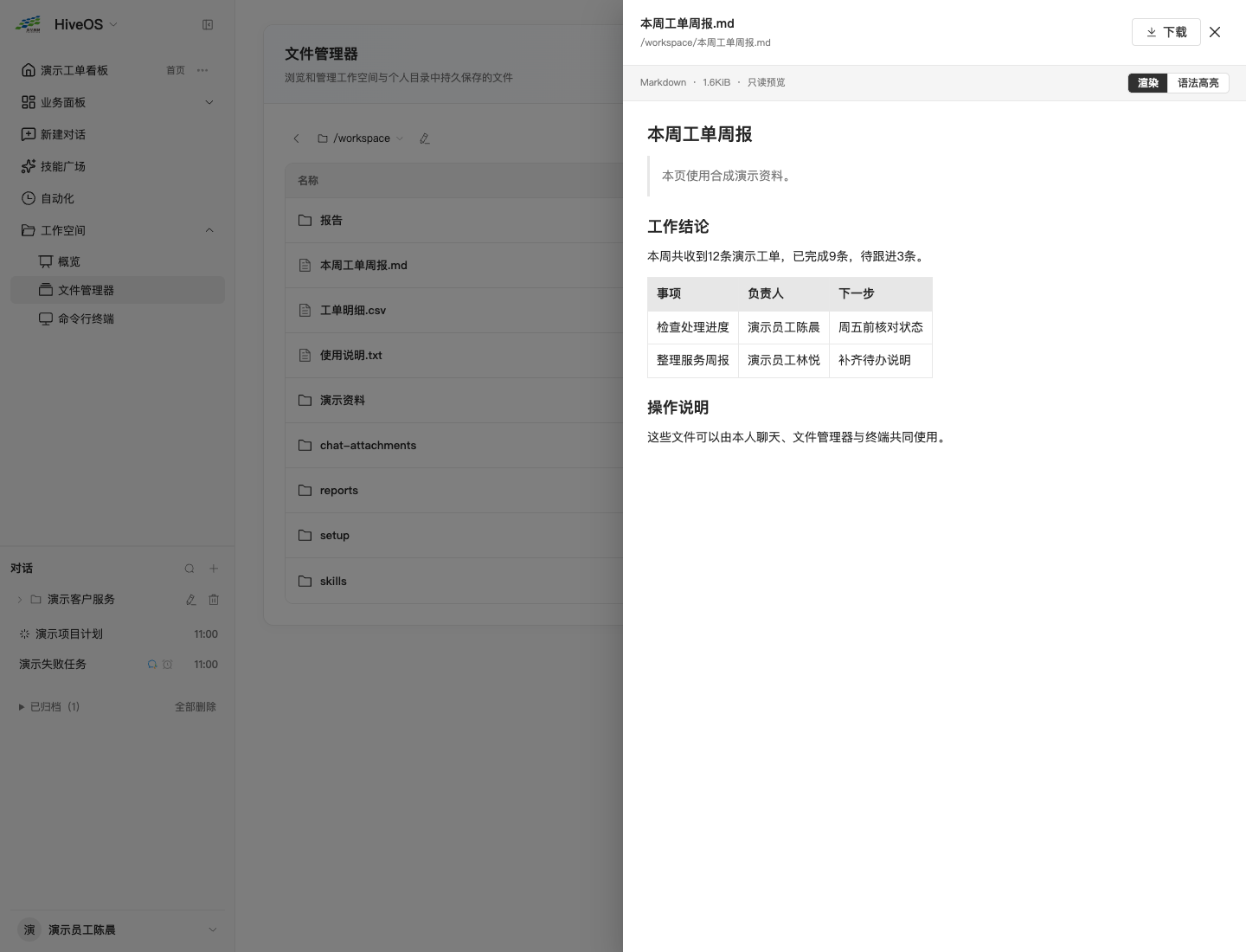The width and height of the screenshot is (1246, 952).
Task: Expand the 演示客户服务 conversation folder
Action: [20, 600]
